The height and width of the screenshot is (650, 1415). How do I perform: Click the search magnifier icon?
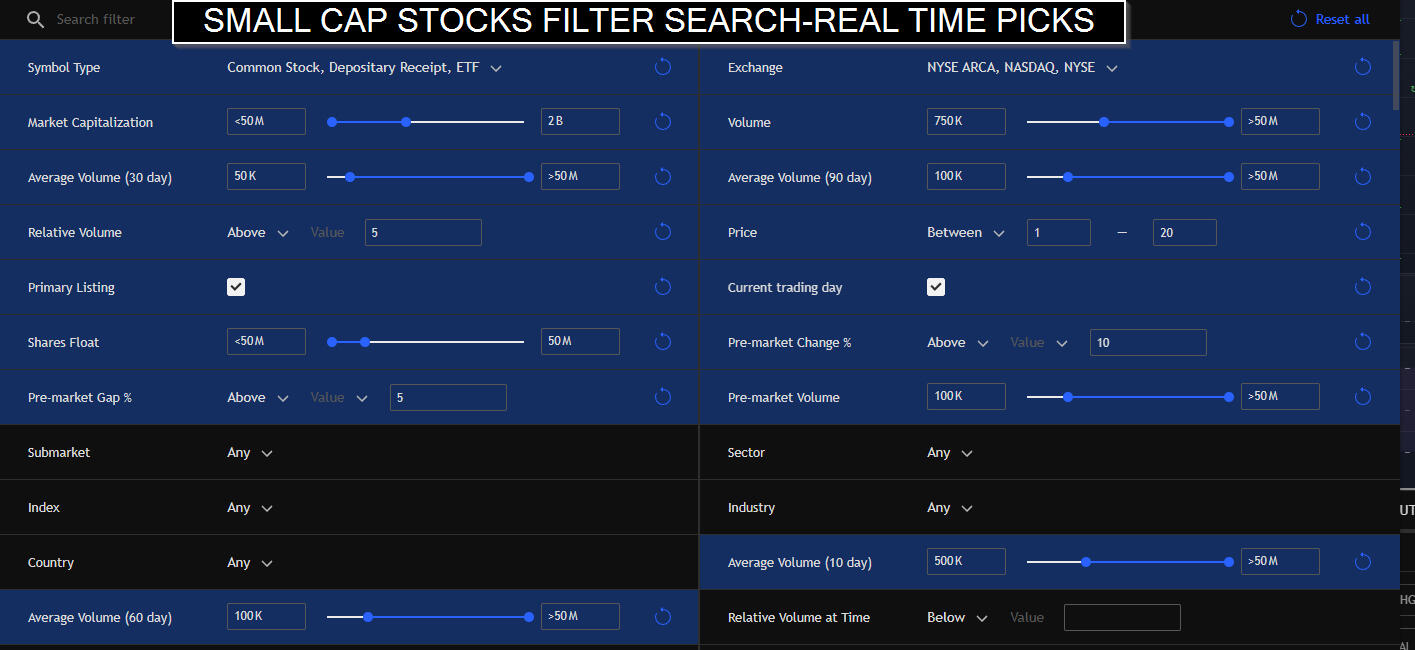point(36,20)
